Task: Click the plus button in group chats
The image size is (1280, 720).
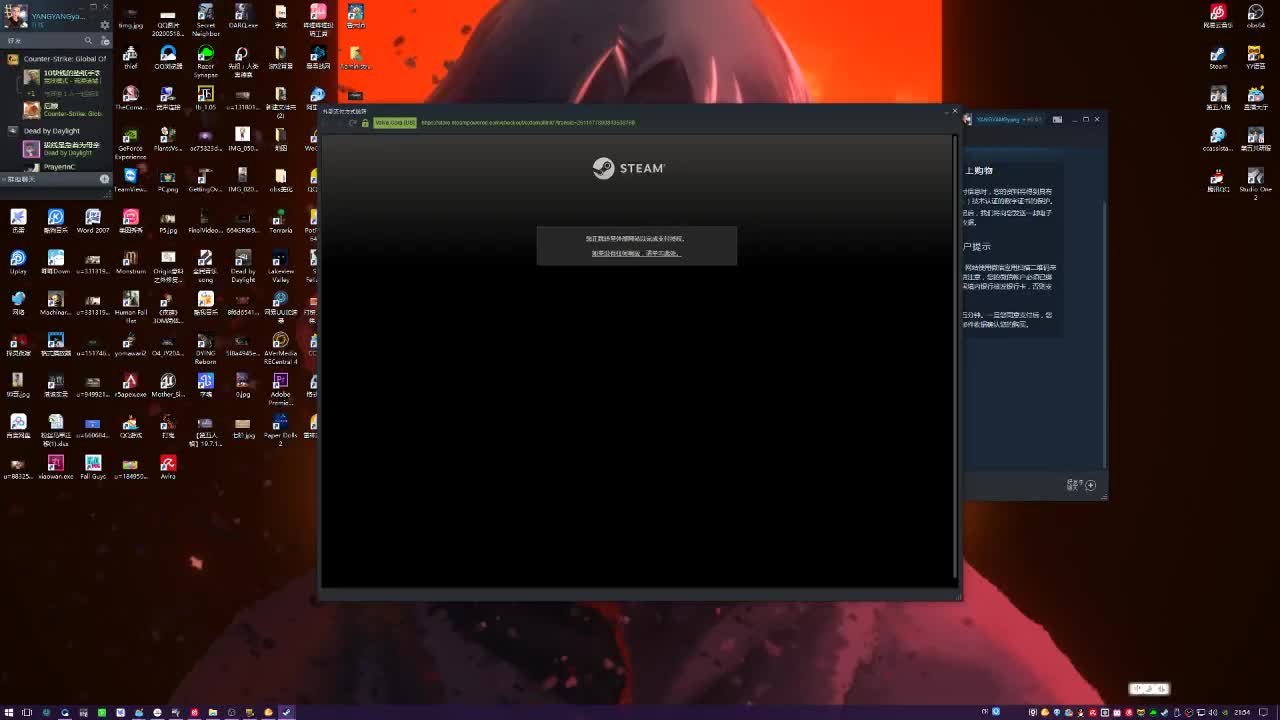Action: [x=105, y=179]
